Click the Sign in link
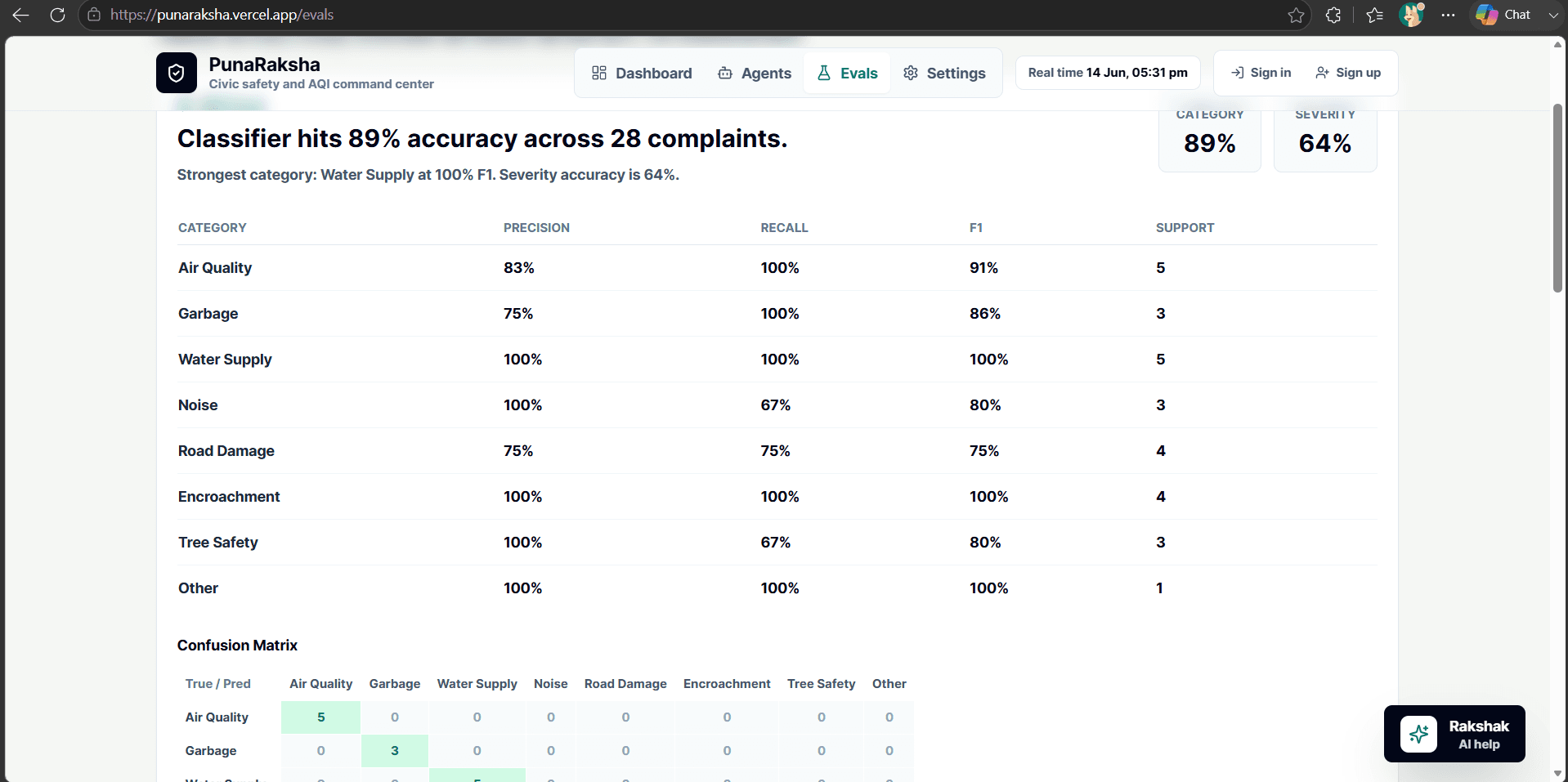Image resolution: width=1568 pixels, height=782 pixels. [1261, 73]
